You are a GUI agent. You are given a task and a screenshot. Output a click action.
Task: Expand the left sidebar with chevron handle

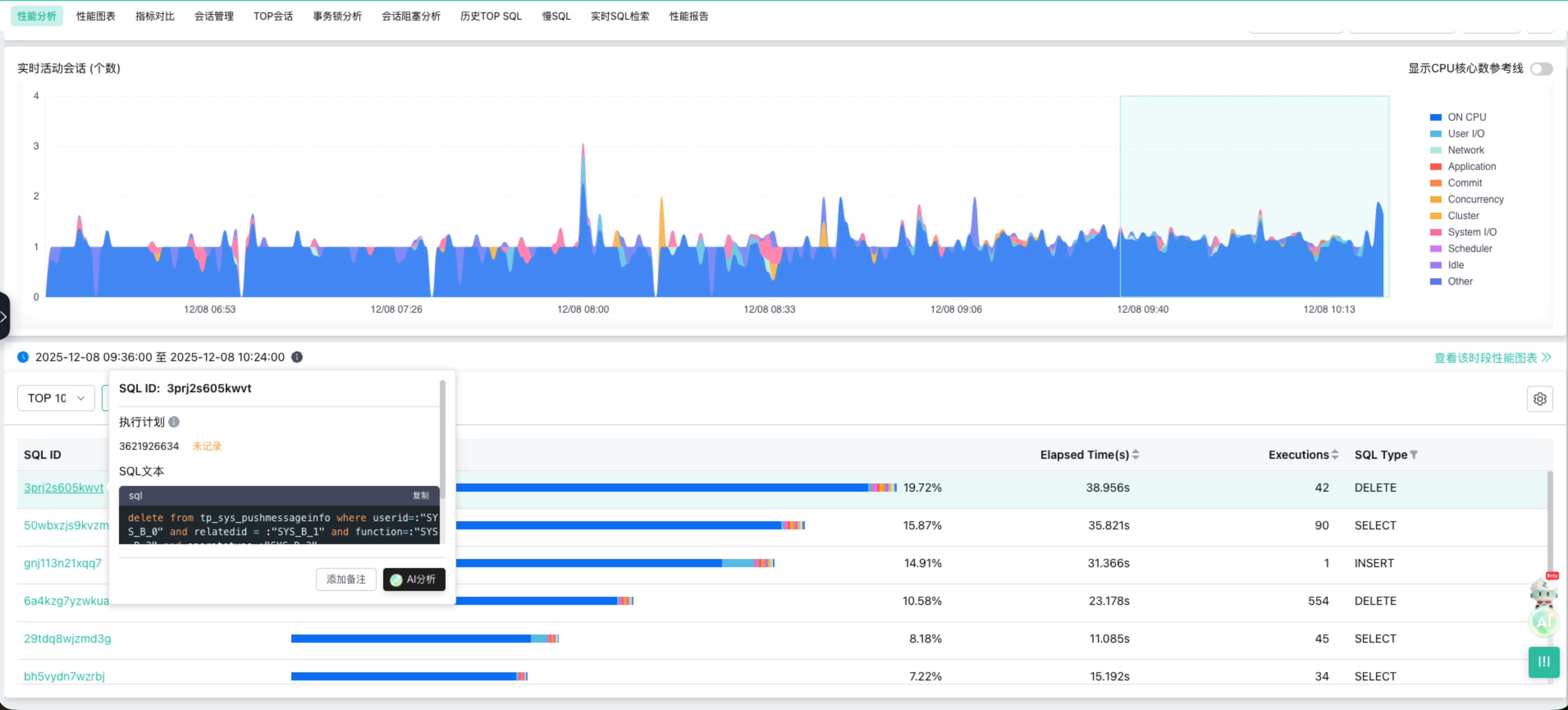click(x=4, y=316)
